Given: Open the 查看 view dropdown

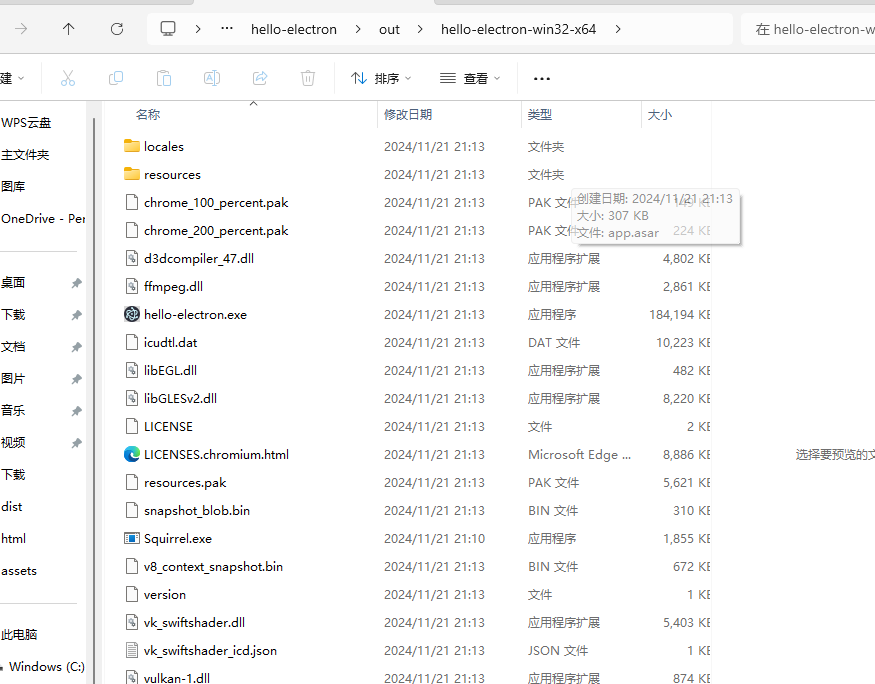Looking at the screenshot, I should [x=470, y=79].
